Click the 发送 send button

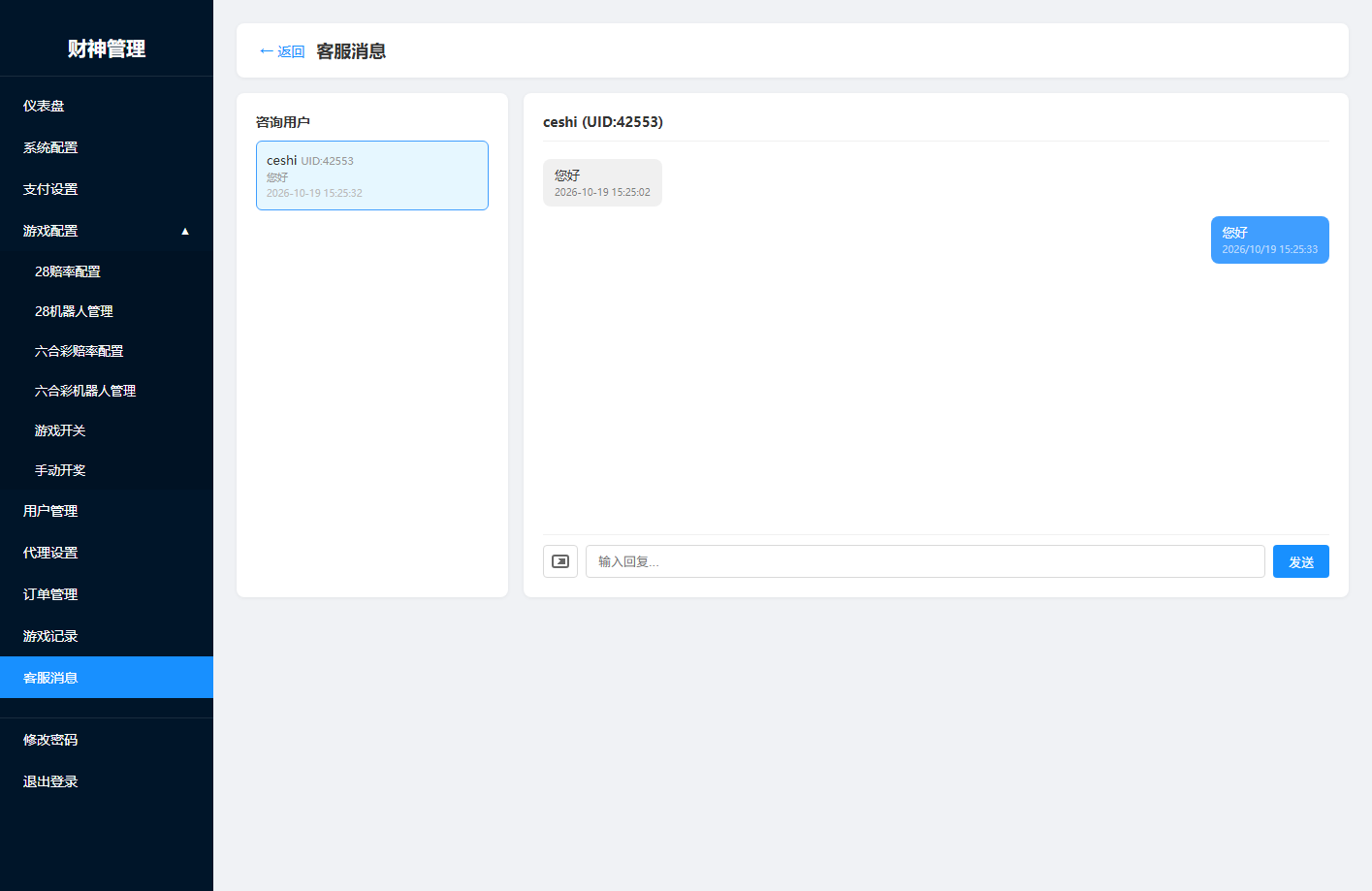coord(1301,561)
